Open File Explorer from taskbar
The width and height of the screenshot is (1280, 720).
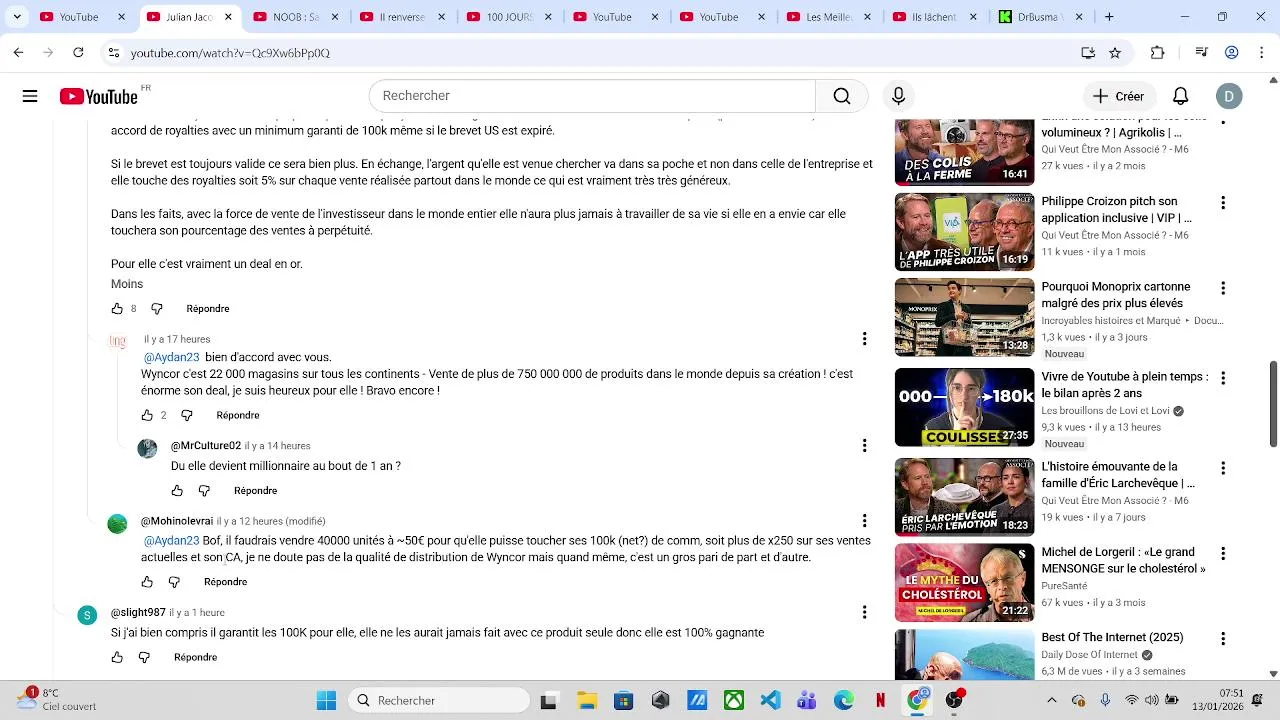(586, 701)
